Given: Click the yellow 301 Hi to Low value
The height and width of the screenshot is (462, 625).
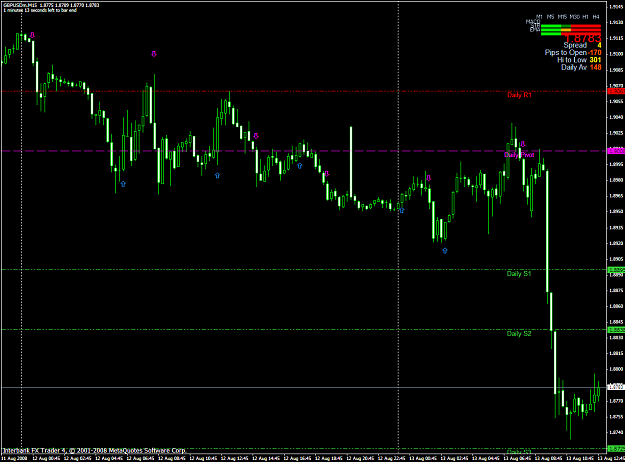Looking at the screenshot, I should (x=596, y=60).
